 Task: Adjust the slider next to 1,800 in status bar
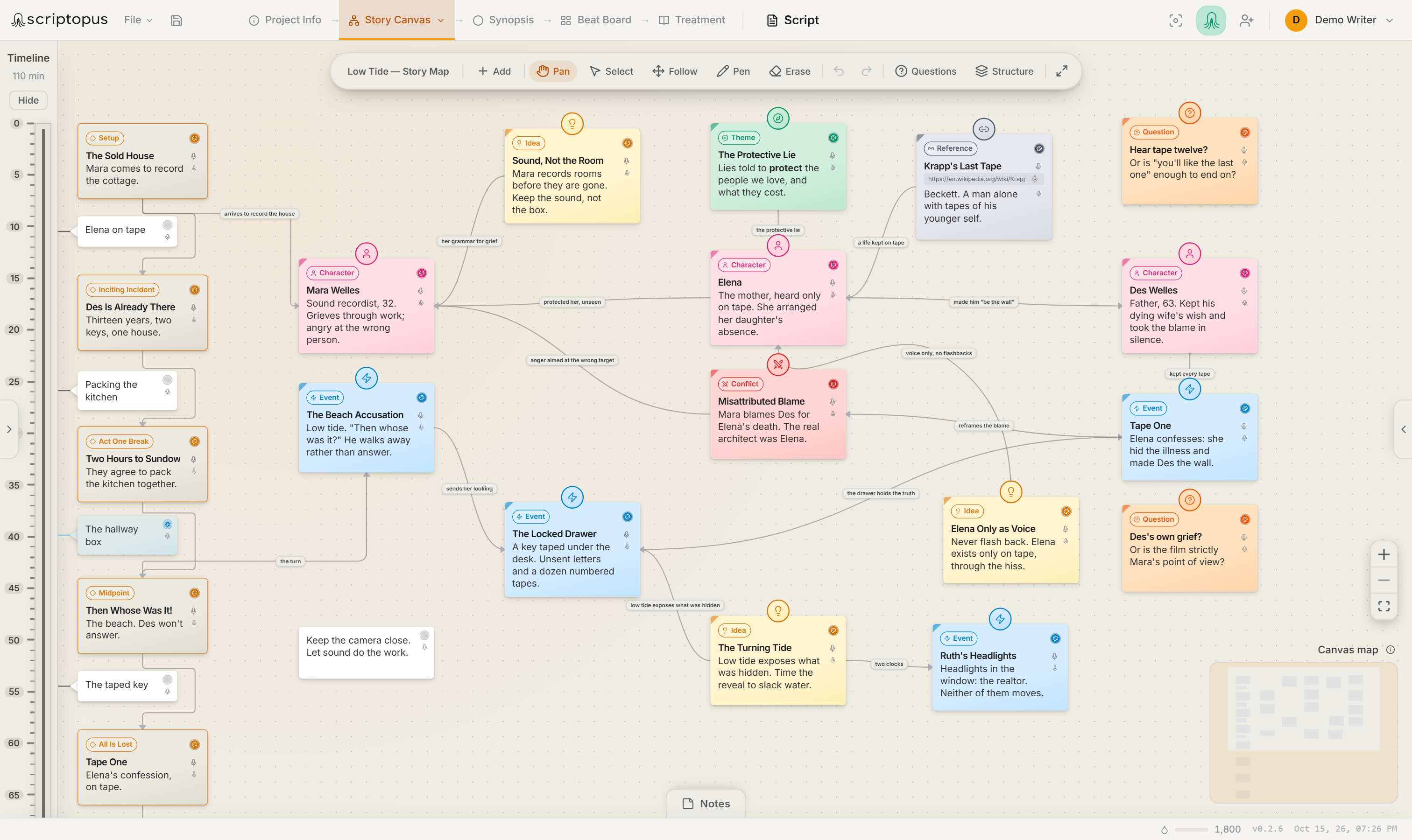[x=1191, y=830]
